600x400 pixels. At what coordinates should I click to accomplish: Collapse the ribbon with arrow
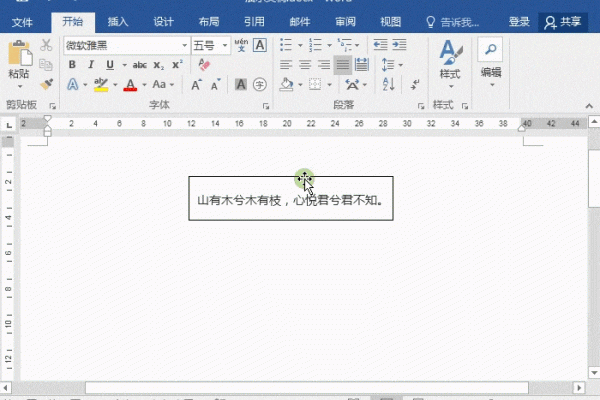[x=589, y=106]
